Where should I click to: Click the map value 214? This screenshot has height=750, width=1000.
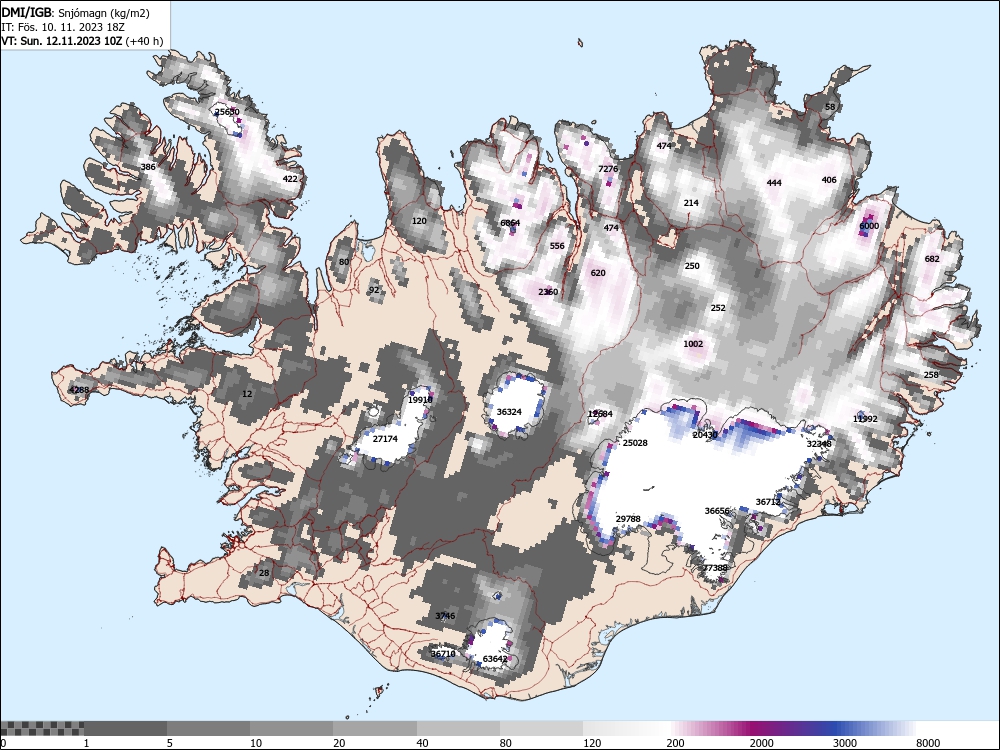691,203
